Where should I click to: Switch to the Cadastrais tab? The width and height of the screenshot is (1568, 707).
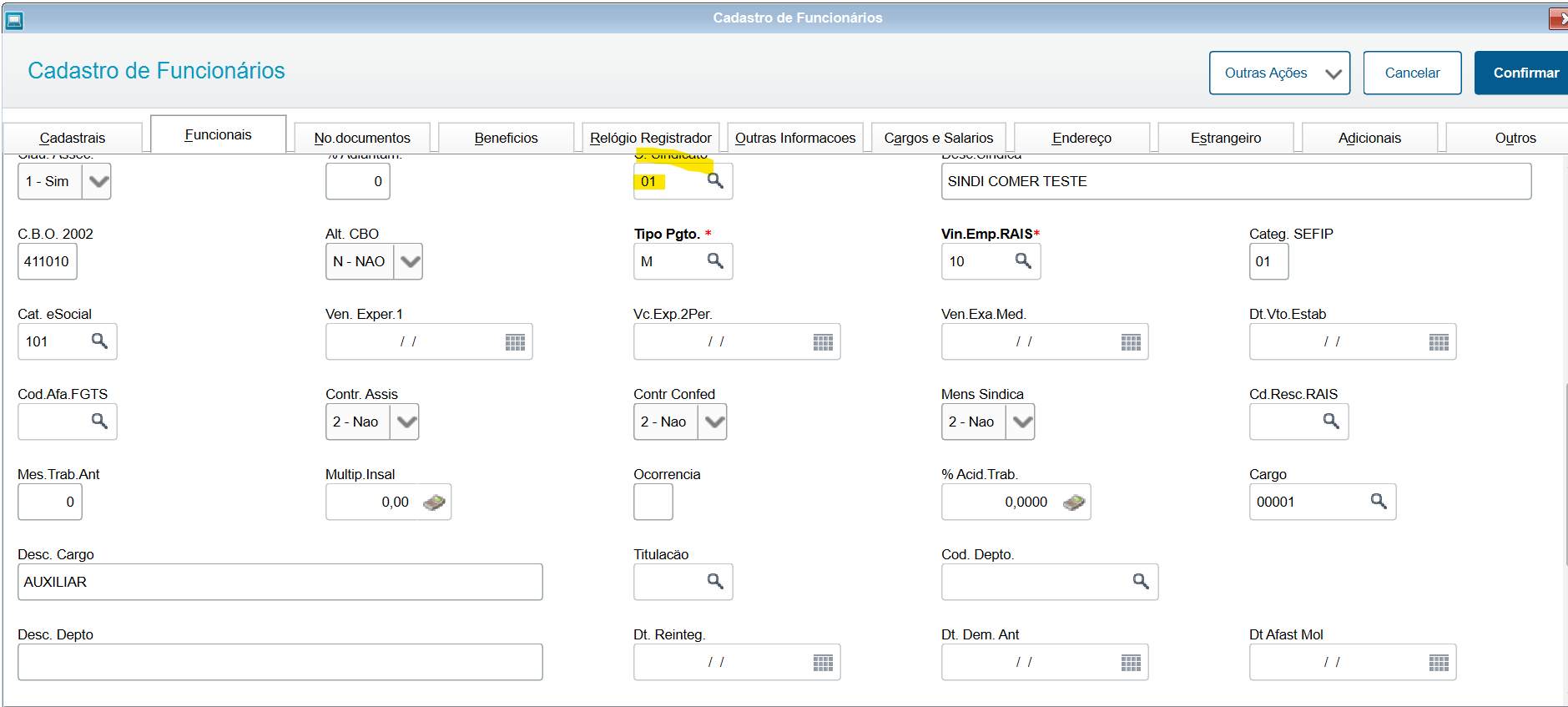(73, 138)
